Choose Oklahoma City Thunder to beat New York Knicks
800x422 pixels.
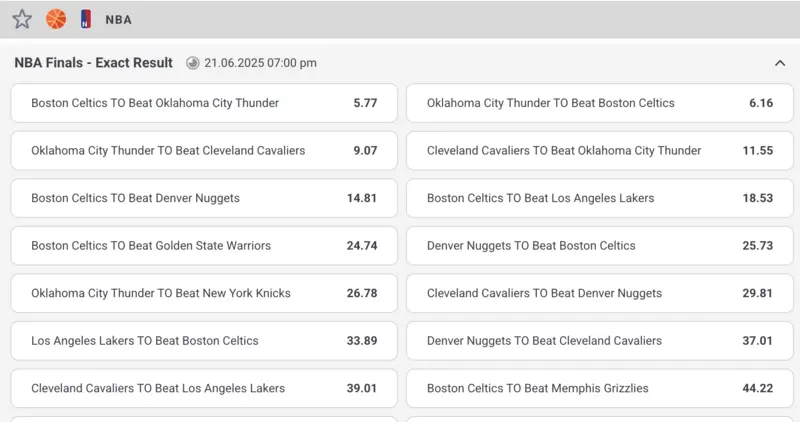[204, 293]
